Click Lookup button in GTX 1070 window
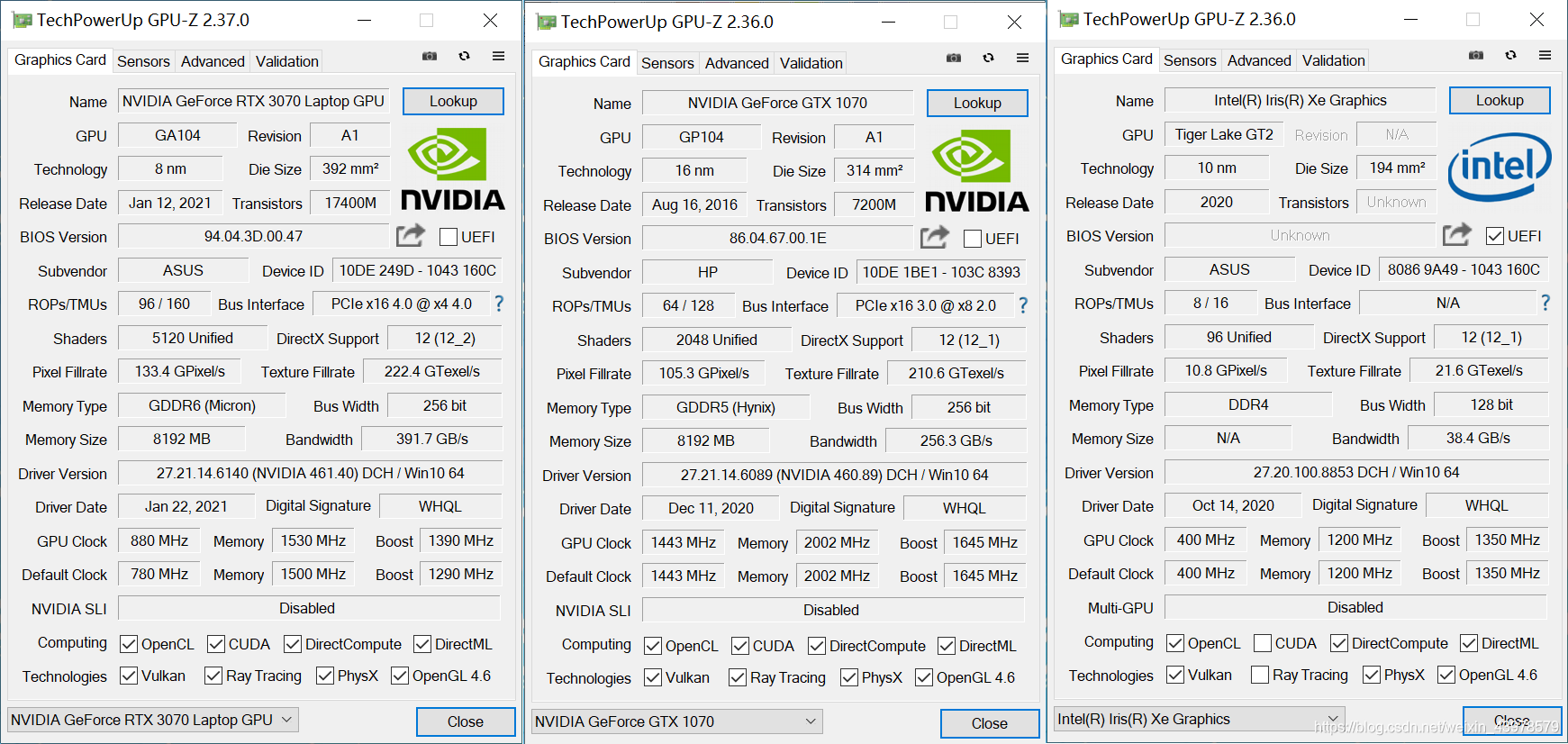 [x=977, y=103]
